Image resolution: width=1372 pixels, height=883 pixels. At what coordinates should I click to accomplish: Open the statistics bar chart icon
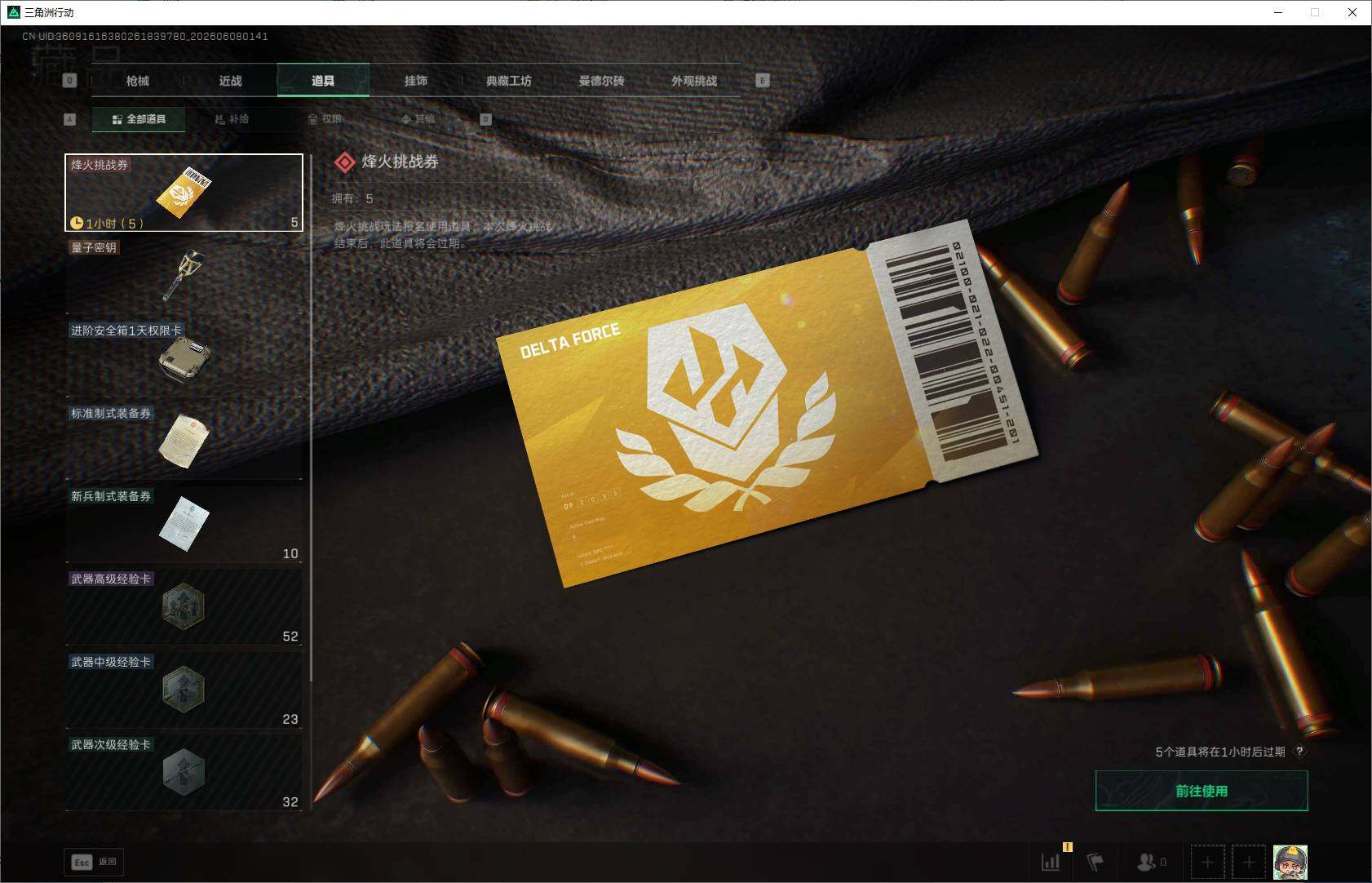pyautogui.click(x=1051, y=861)
